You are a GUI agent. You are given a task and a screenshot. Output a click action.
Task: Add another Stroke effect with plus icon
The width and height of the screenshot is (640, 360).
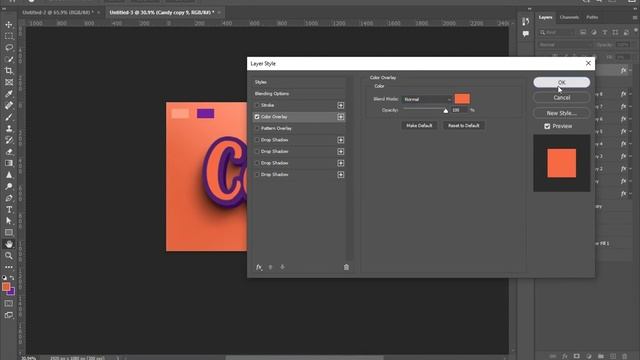pyautogui.click(x=340, y=105)
